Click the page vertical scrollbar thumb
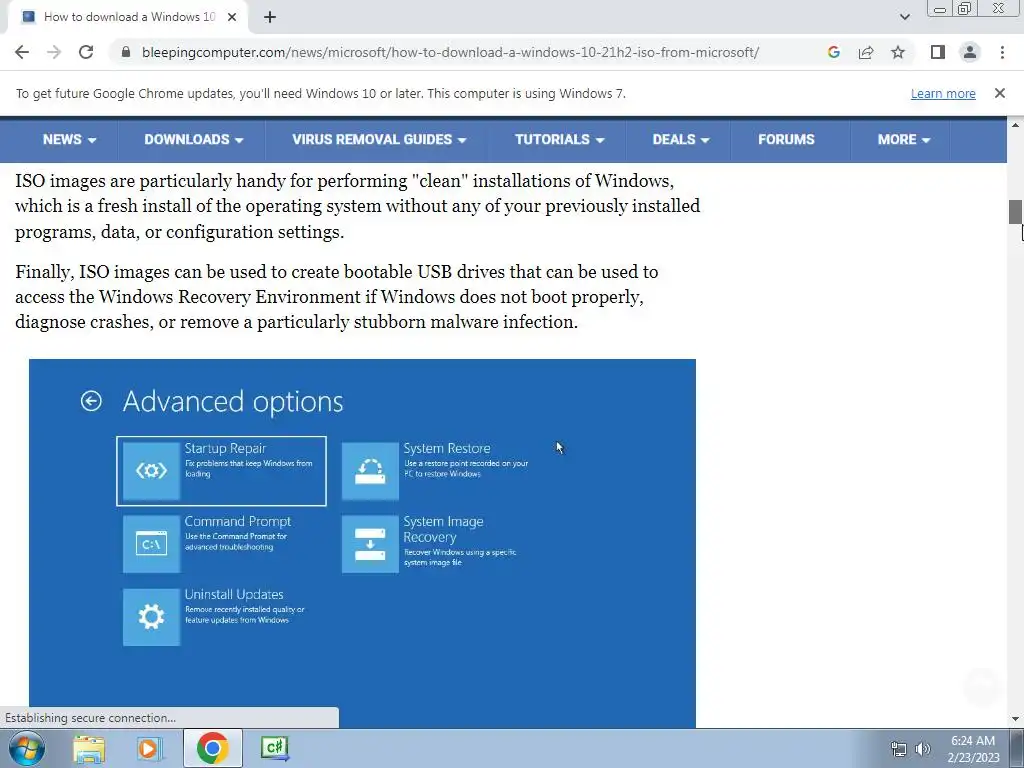This screenshot has height=768, width=1024. 1015,212
